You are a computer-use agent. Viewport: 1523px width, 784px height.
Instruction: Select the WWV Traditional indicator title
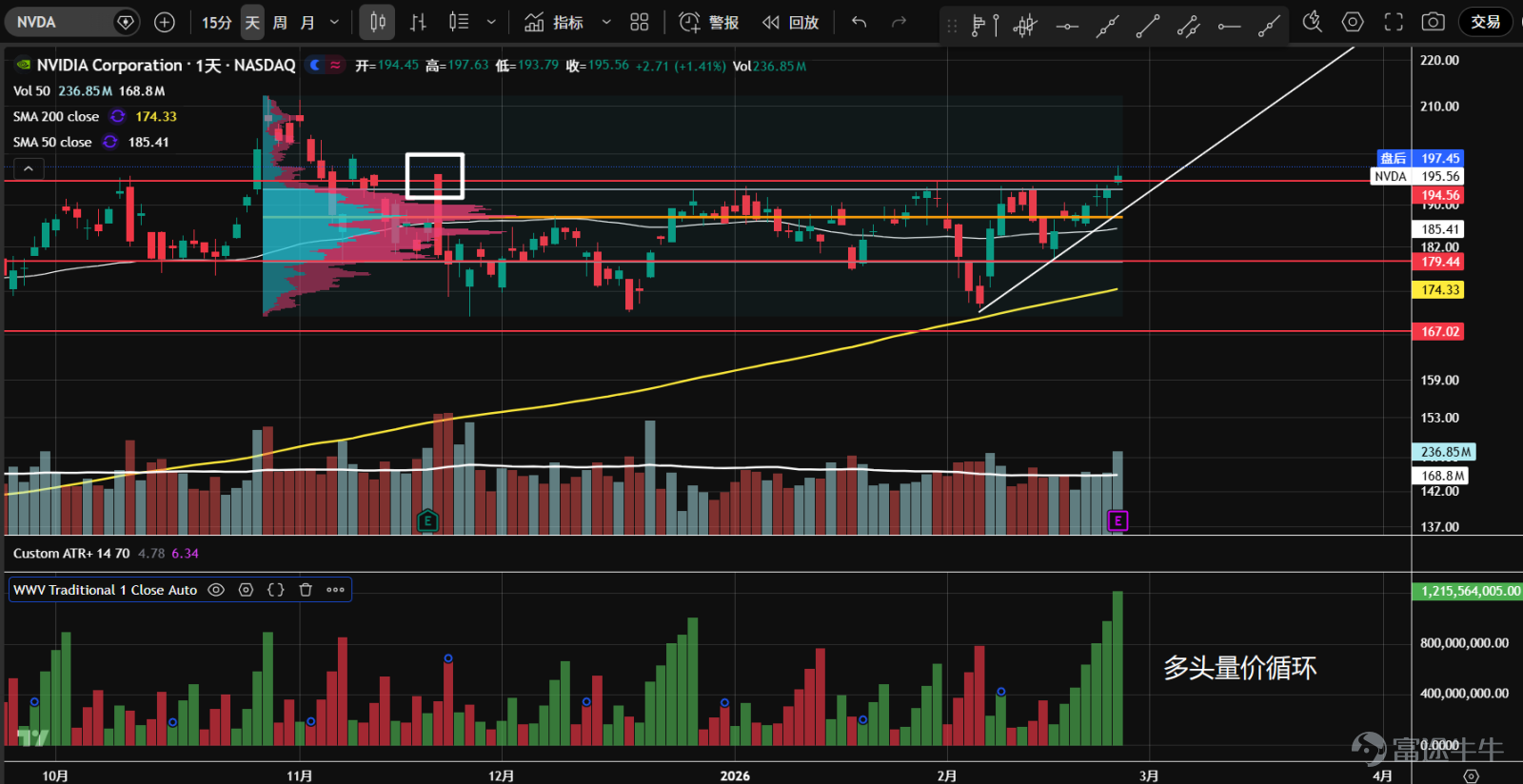pos(105,590)
